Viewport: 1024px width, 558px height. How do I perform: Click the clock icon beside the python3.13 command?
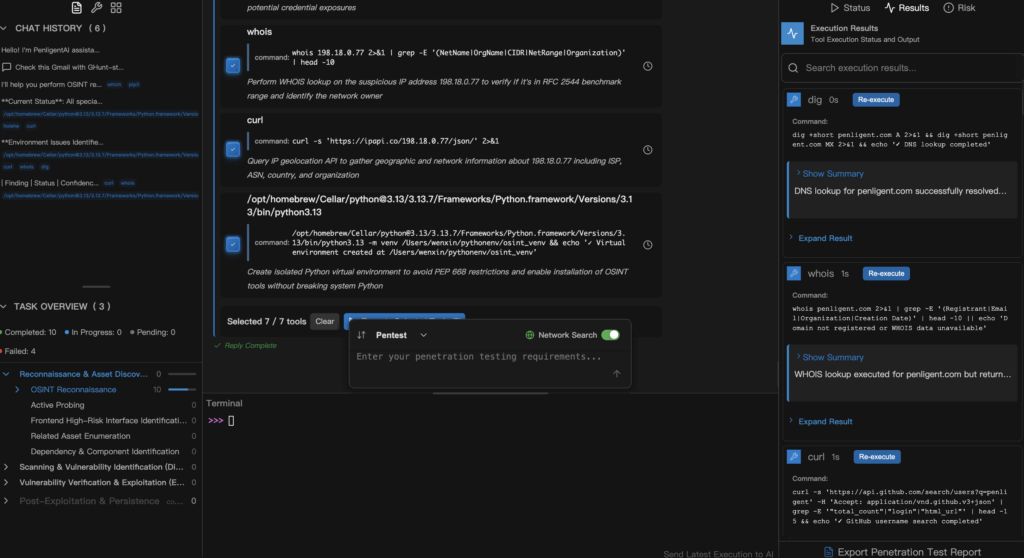tap(648, 244)
